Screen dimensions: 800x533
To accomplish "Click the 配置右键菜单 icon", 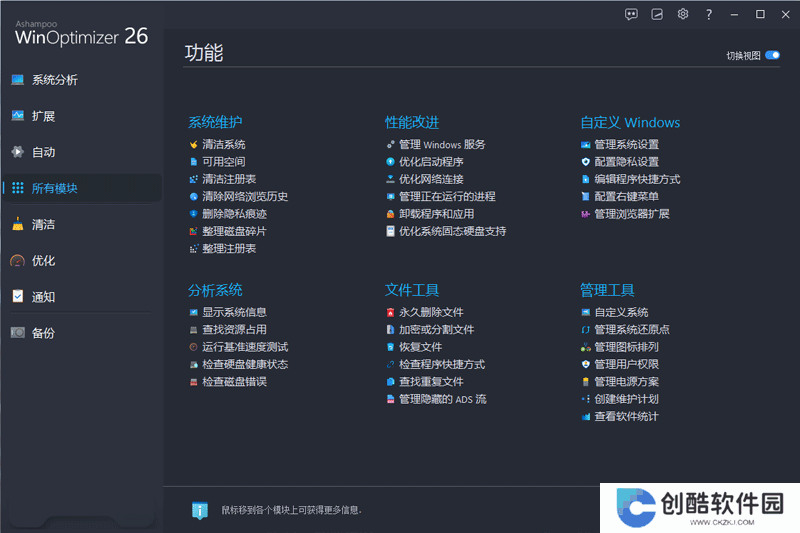I will [x=586, y=196].
